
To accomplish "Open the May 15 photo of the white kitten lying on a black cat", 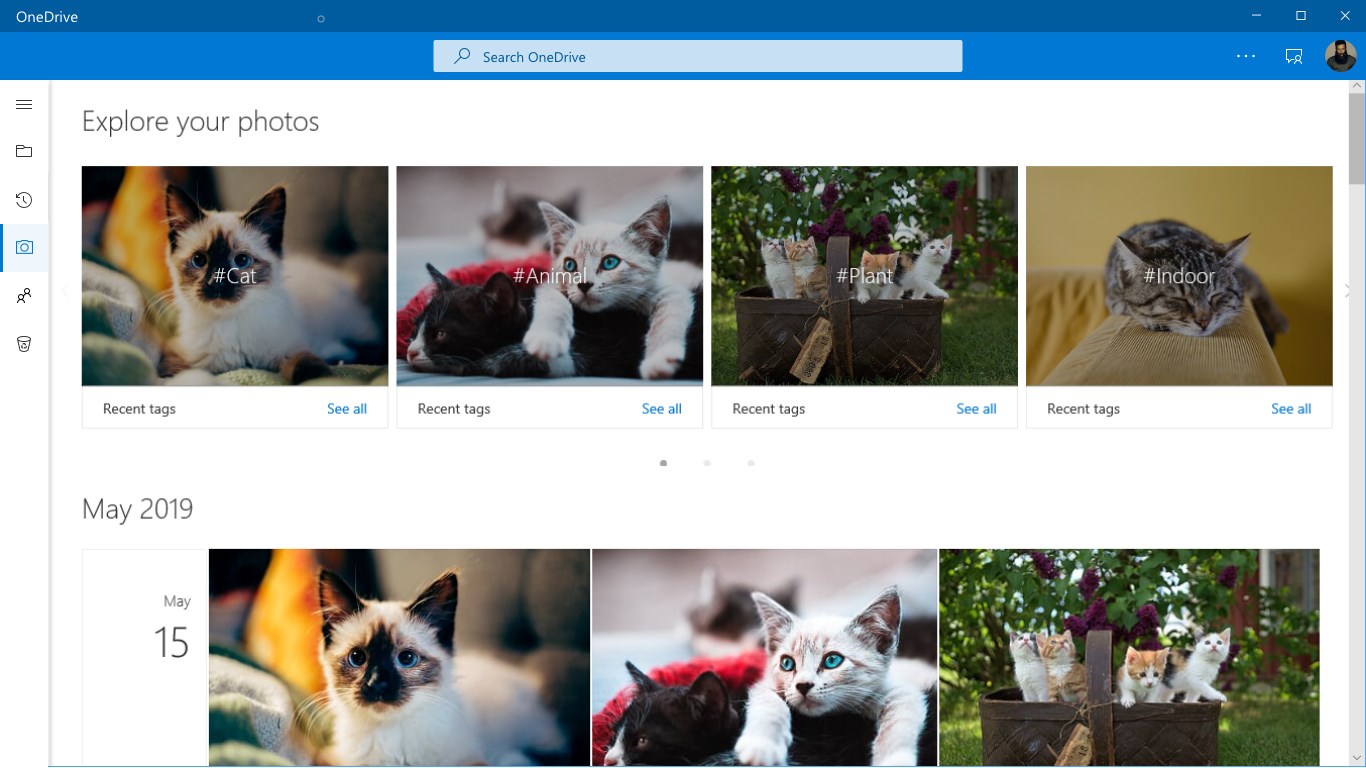I will [765, 657].
